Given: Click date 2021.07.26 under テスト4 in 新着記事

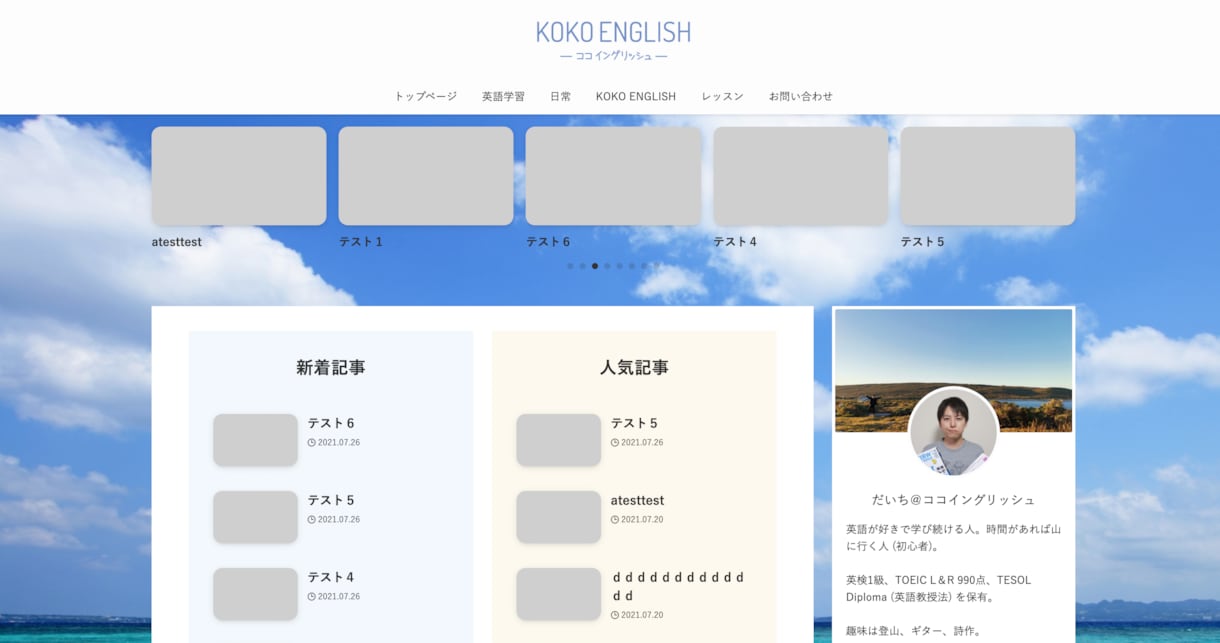Looking at the screenshot, I should tap(339, 596).
